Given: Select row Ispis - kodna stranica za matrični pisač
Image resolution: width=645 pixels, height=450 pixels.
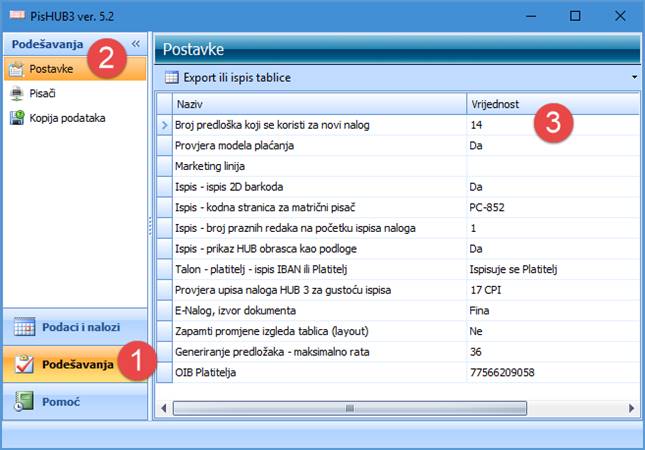Looking at the screenshot, I should click(398, 207).
